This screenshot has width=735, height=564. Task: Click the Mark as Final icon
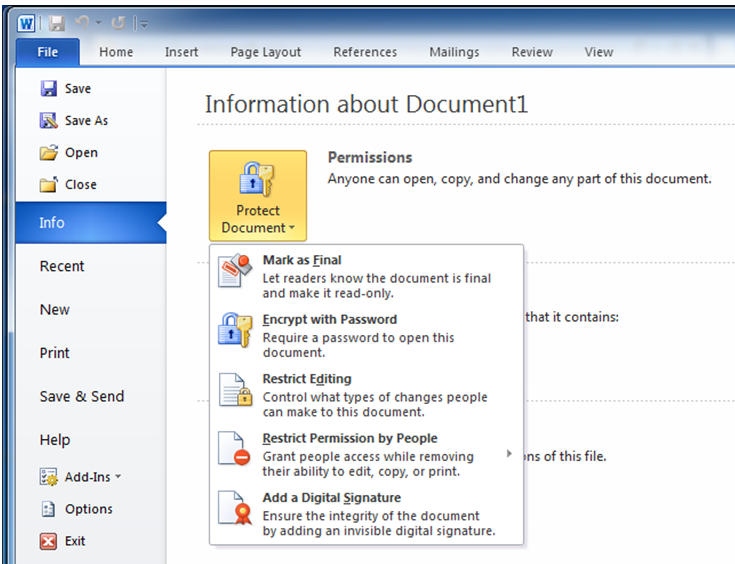[235, 271]
